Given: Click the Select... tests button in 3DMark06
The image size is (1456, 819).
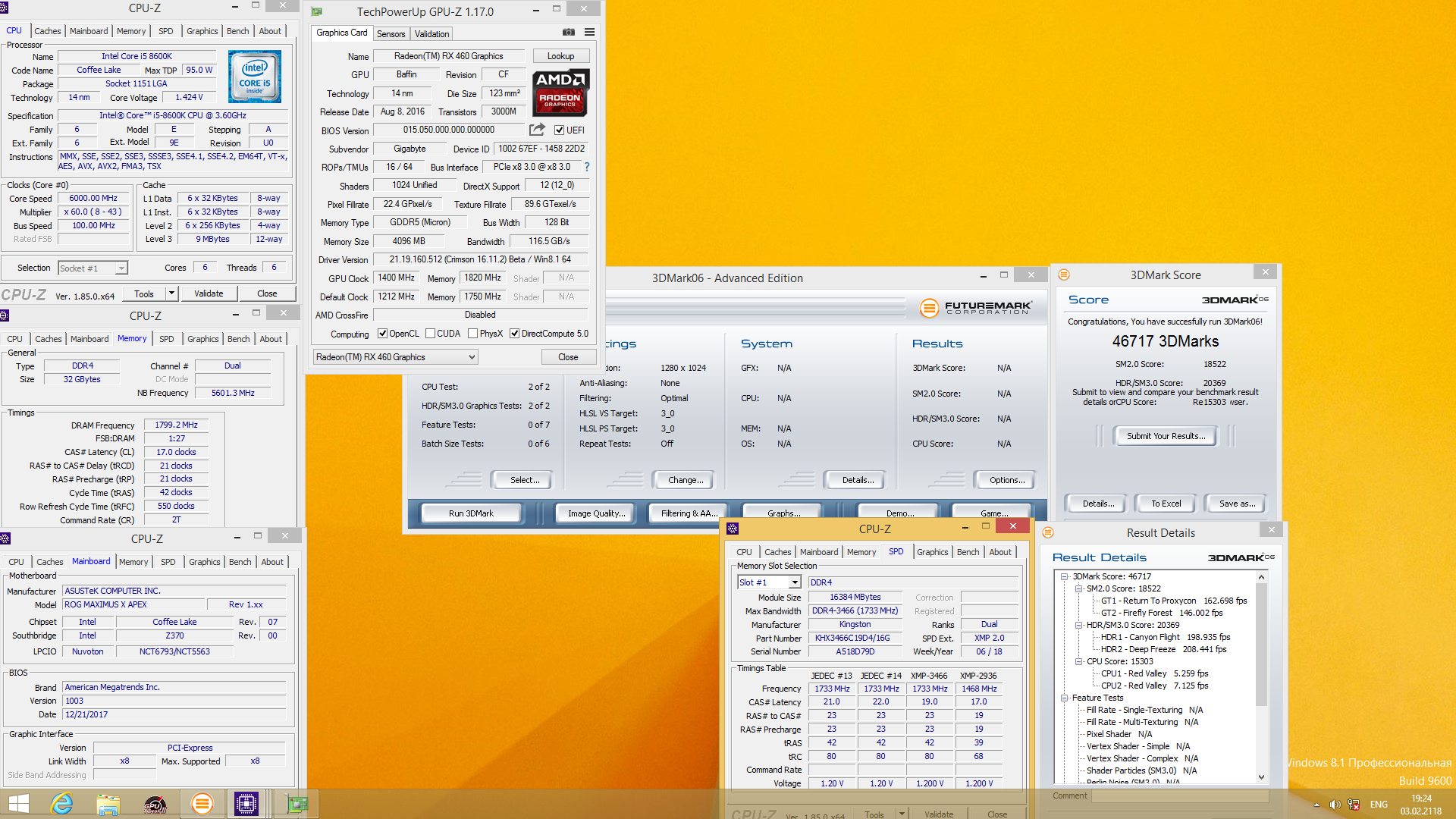Looking at the screenshot, I should click(524, 480).
